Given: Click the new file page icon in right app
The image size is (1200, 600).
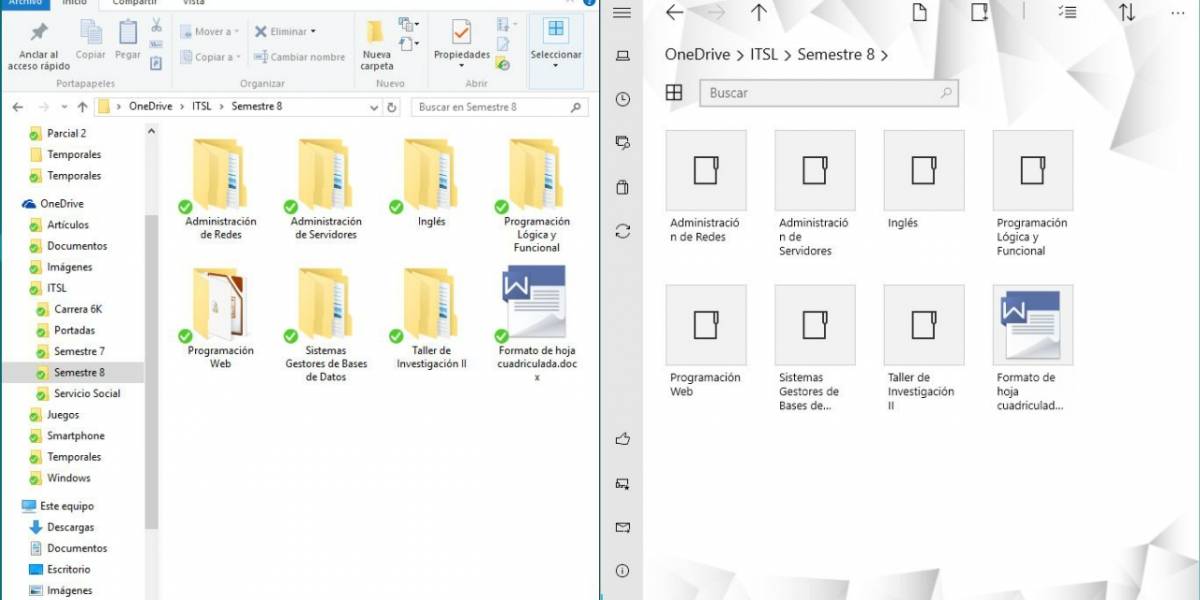Looking at the screenshot, I should [x=919, y=12].
